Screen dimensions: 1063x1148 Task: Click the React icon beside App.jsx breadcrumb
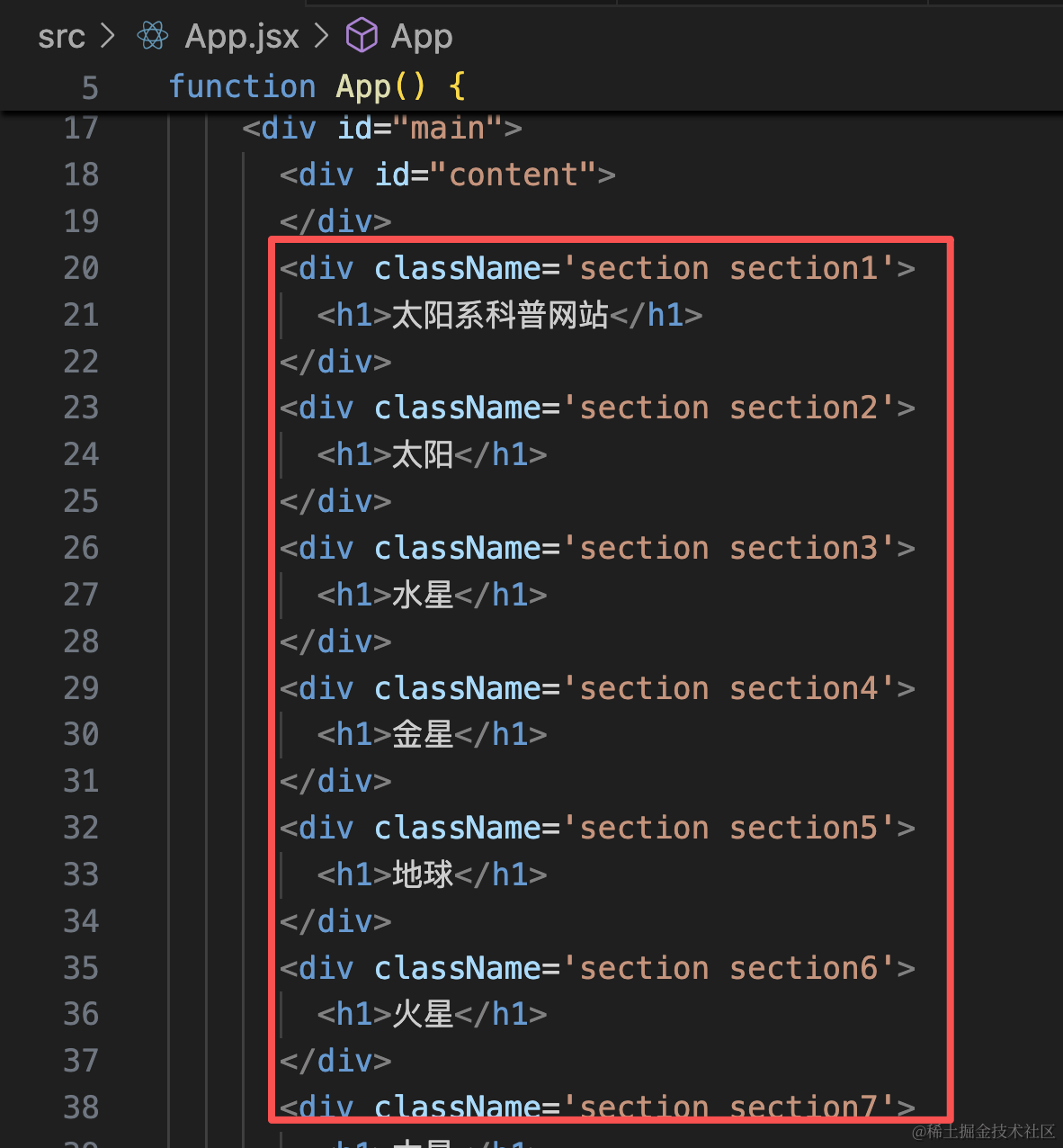(x=153, y=36)
